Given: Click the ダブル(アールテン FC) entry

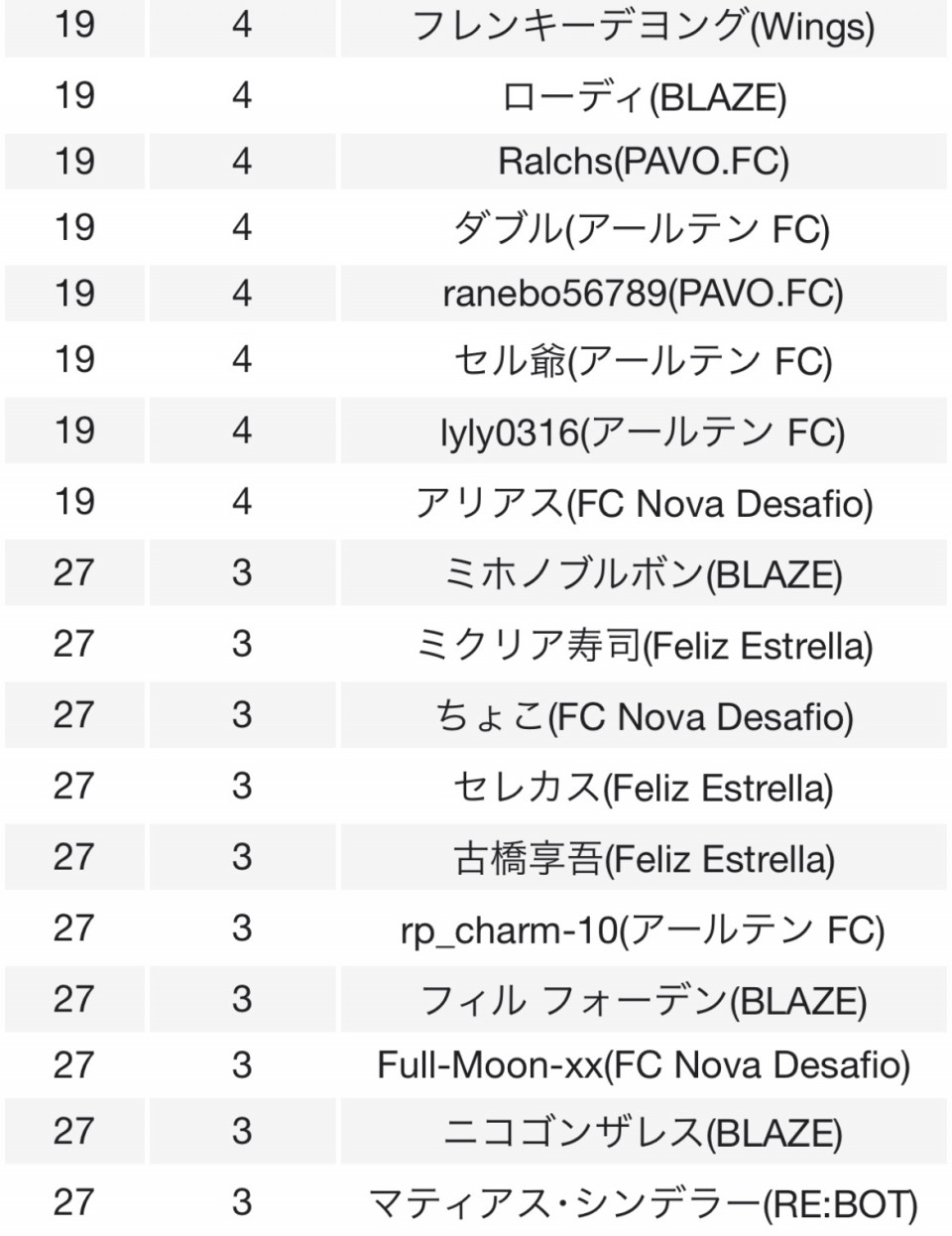Looking at the screenshot, I should pyautogui.click(x=644, y=228).
